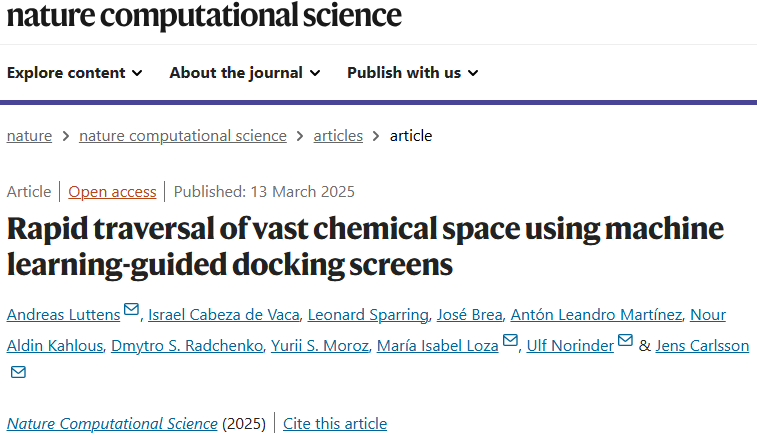Image resolution: width=757 pixels, height=436 pixels.
Task: Expand Publish with us menu
Action: (x=413, y=72)
